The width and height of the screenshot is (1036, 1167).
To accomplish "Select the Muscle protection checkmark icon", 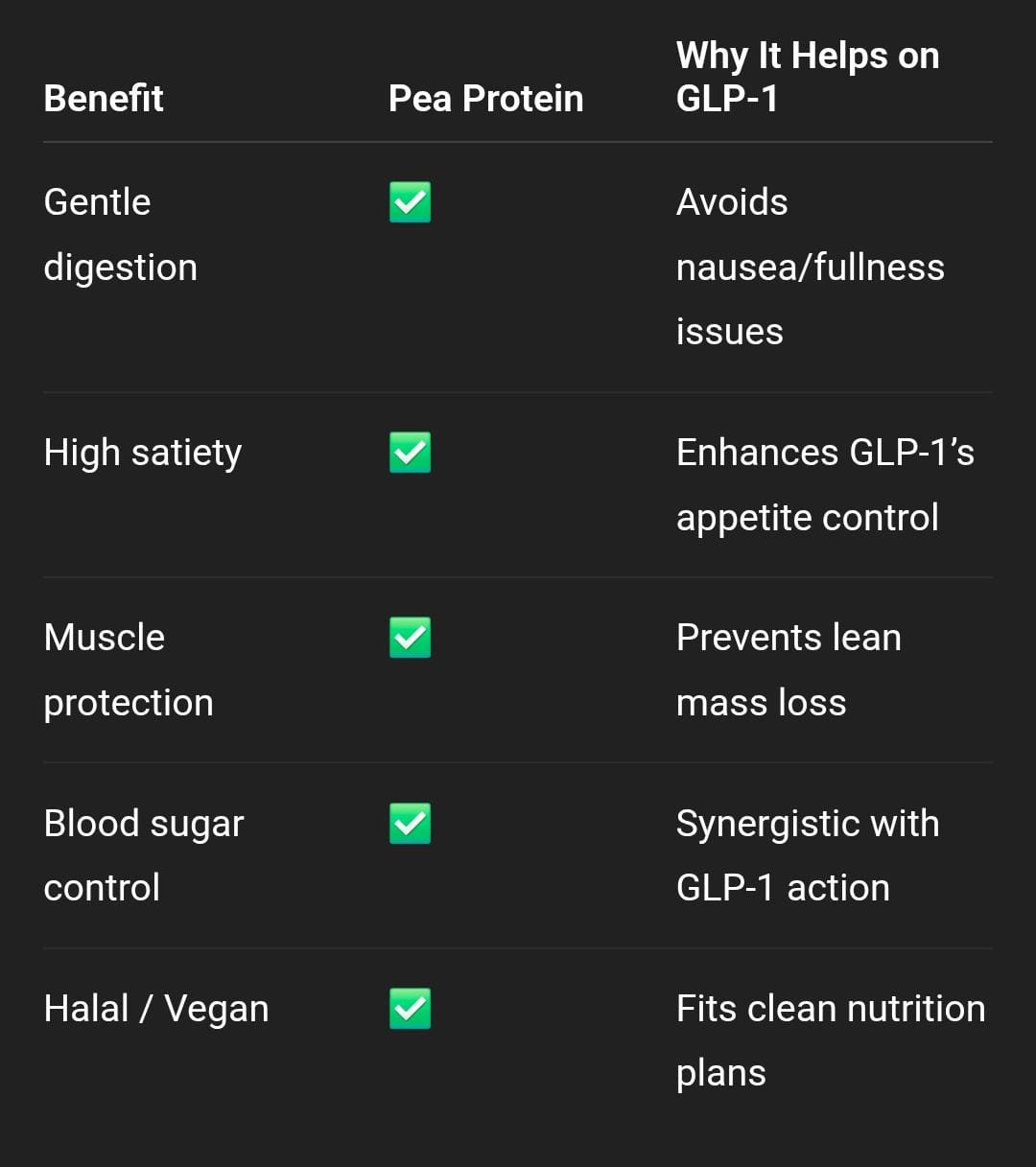I will tap(410, 638).
